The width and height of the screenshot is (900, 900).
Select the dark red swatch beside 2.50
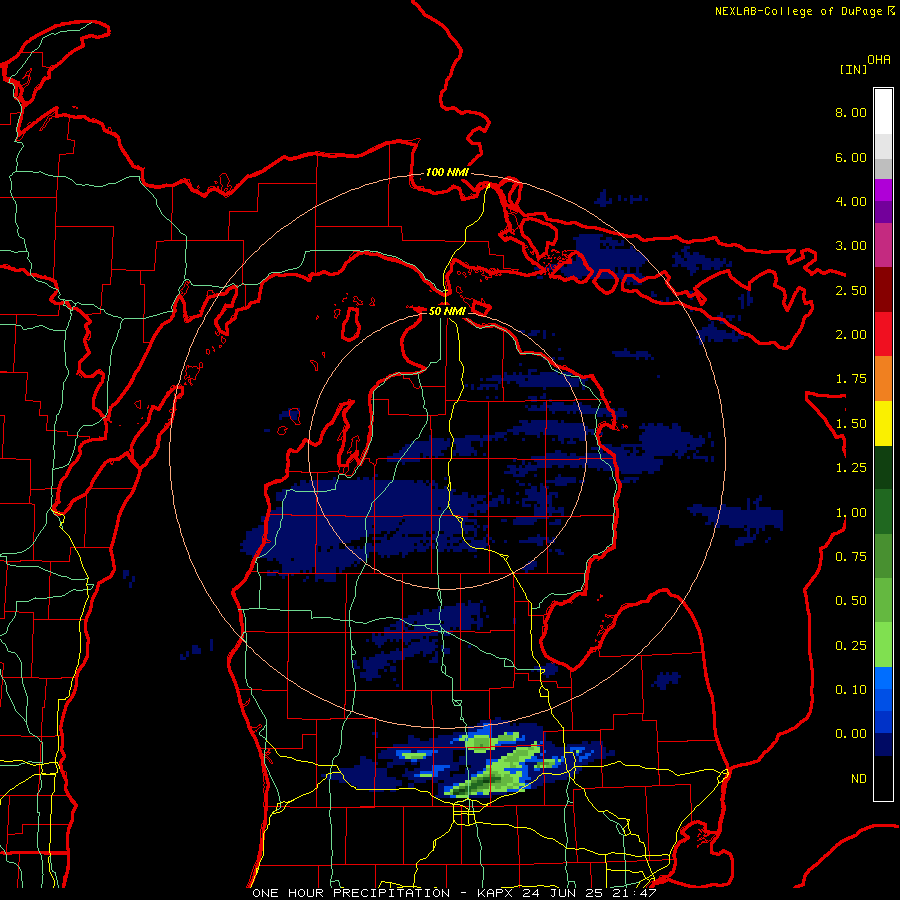(883, 290)
